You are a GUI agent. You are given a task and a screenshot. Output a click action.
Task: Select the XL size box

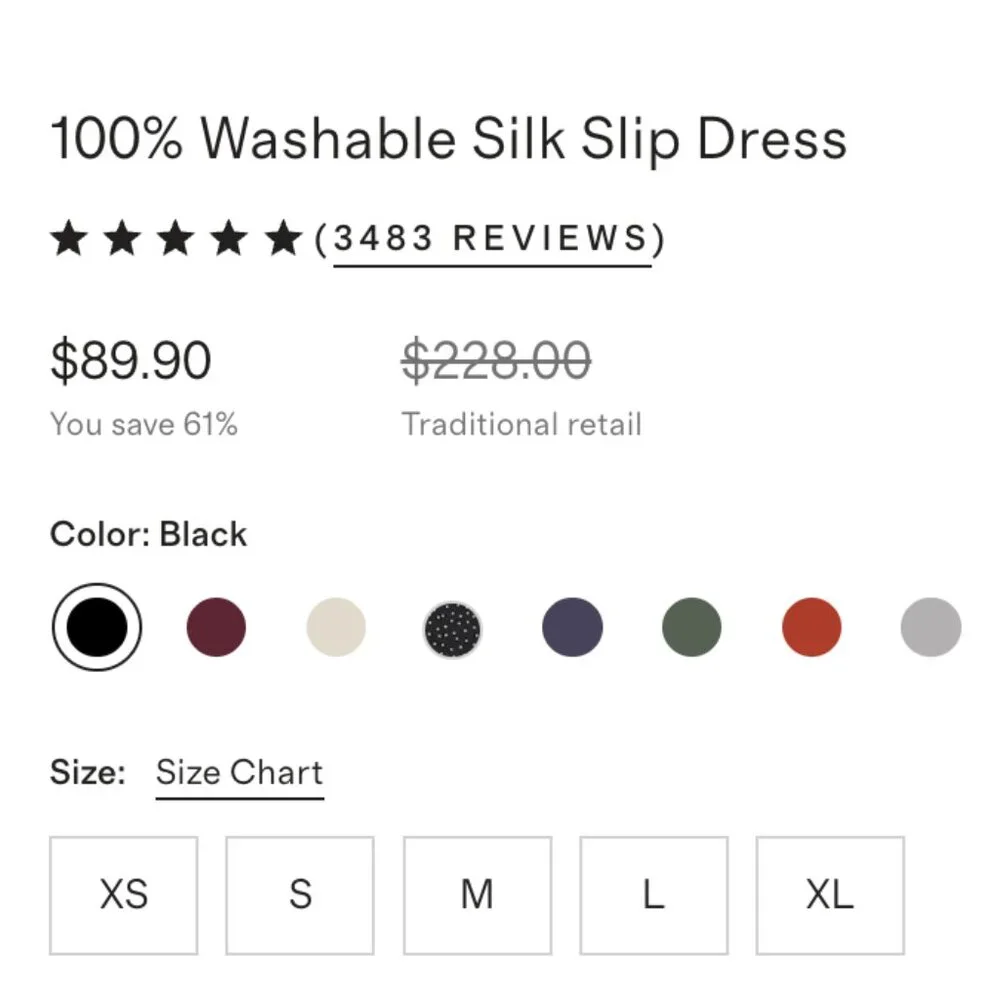(x=829, y=893)
